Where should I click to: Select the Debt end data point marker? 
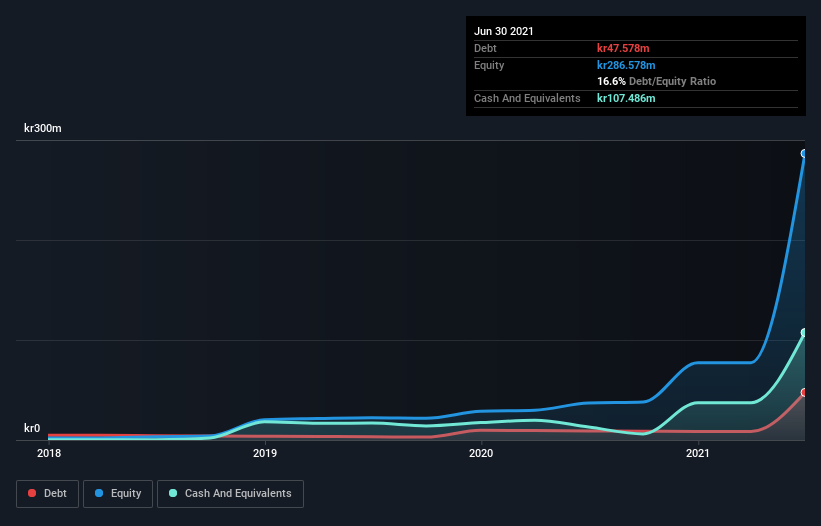804,393
